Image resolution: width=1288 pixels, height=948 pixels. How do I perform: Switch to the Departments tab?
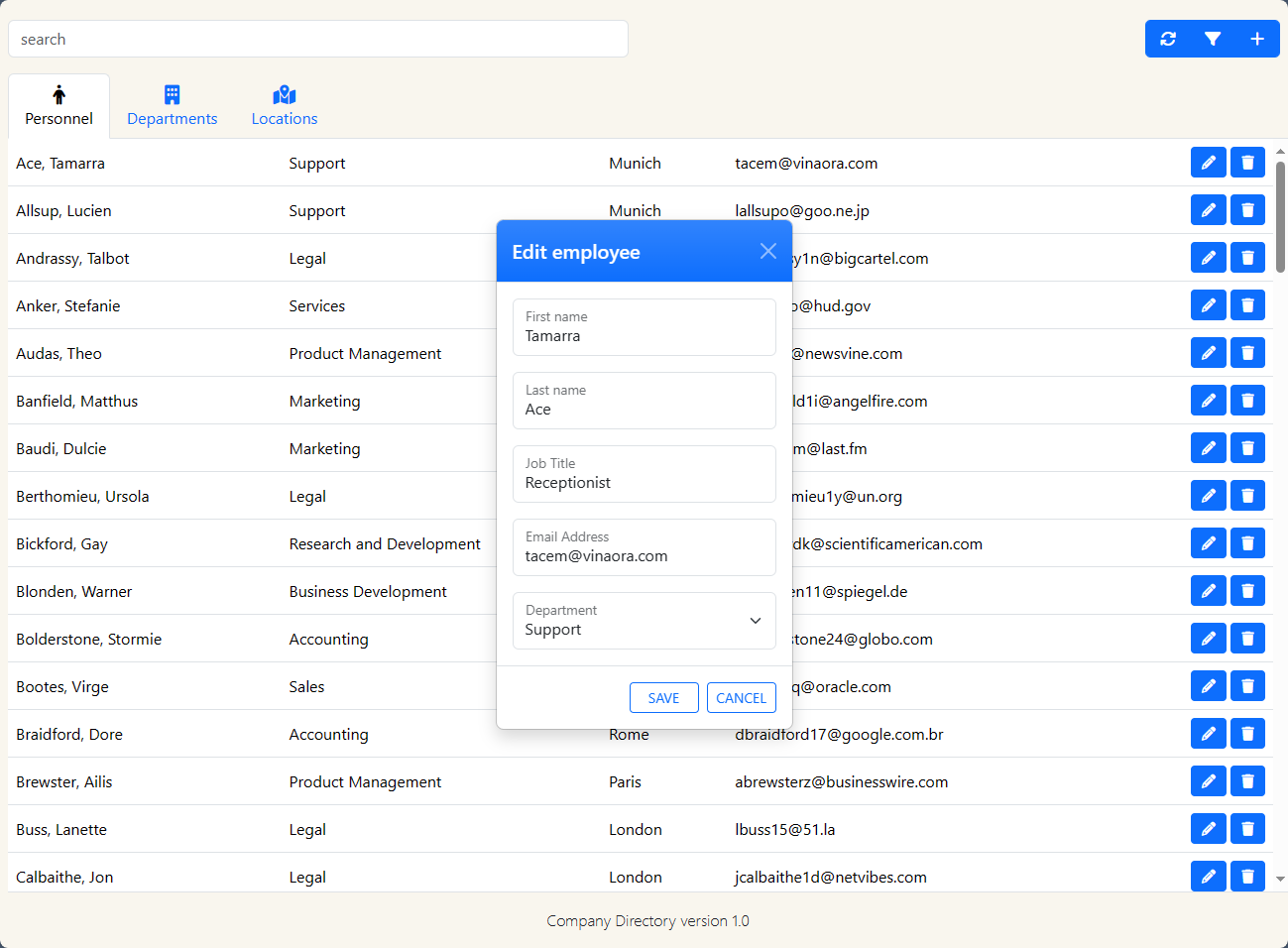(x=172, y=106)
